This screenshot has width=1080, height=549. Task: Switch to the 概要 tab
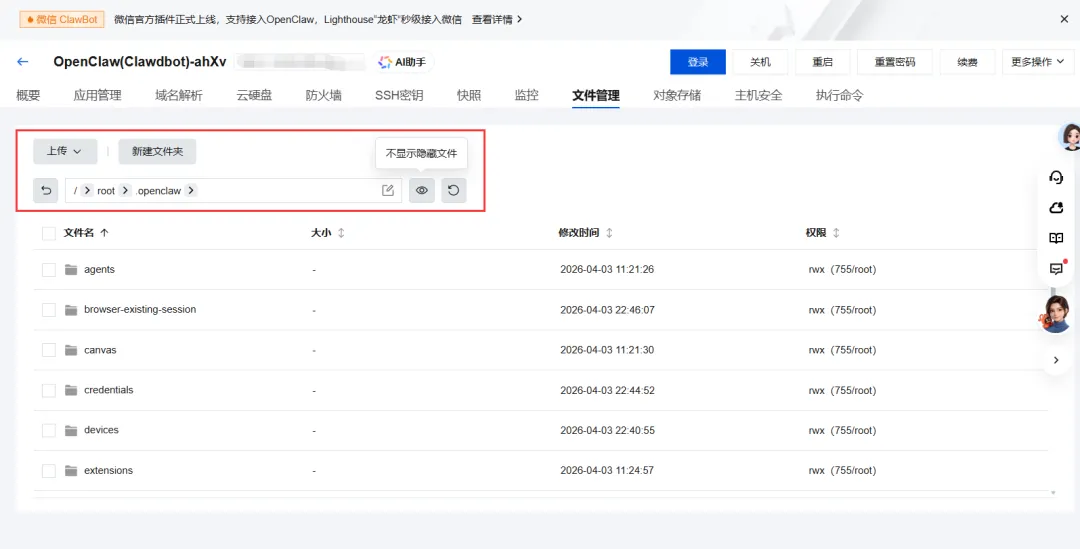coord(28,95)
